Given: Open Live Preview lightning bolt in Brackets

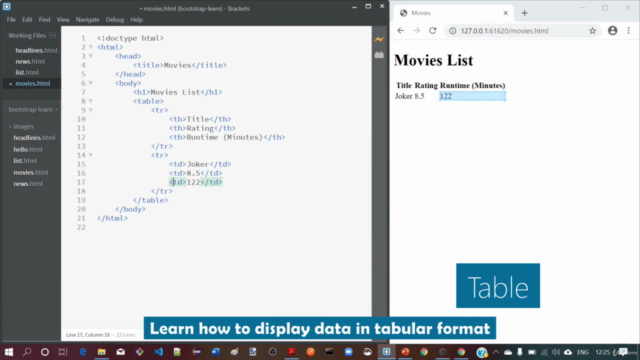Looking at the screenshot, I should [379, 40].
